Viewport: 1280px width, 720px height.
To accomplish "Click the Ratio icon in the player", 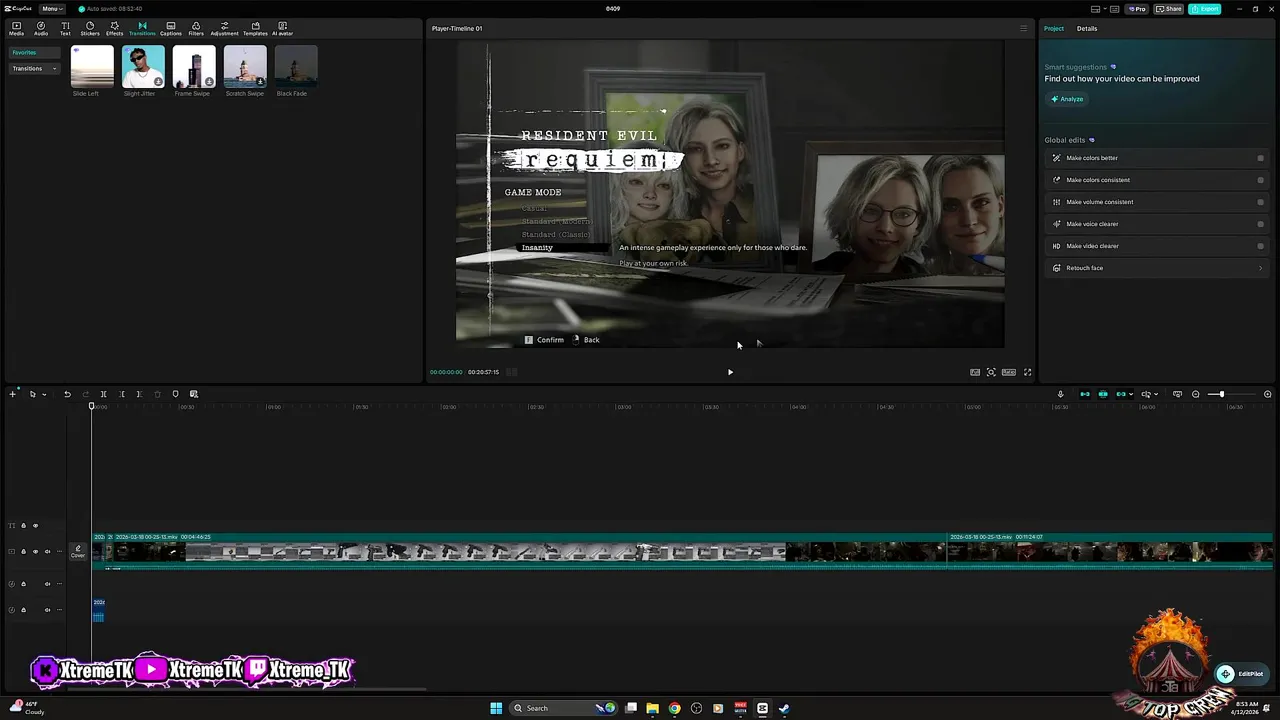I will (1009, 372).
